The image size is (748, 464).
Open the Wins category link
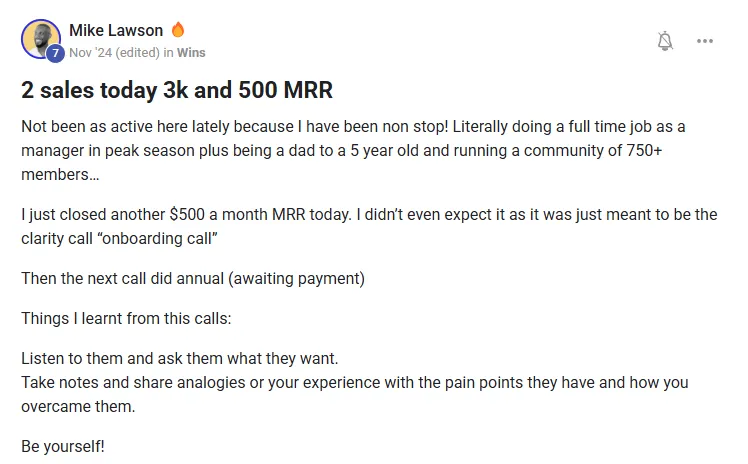coord(191,52)
